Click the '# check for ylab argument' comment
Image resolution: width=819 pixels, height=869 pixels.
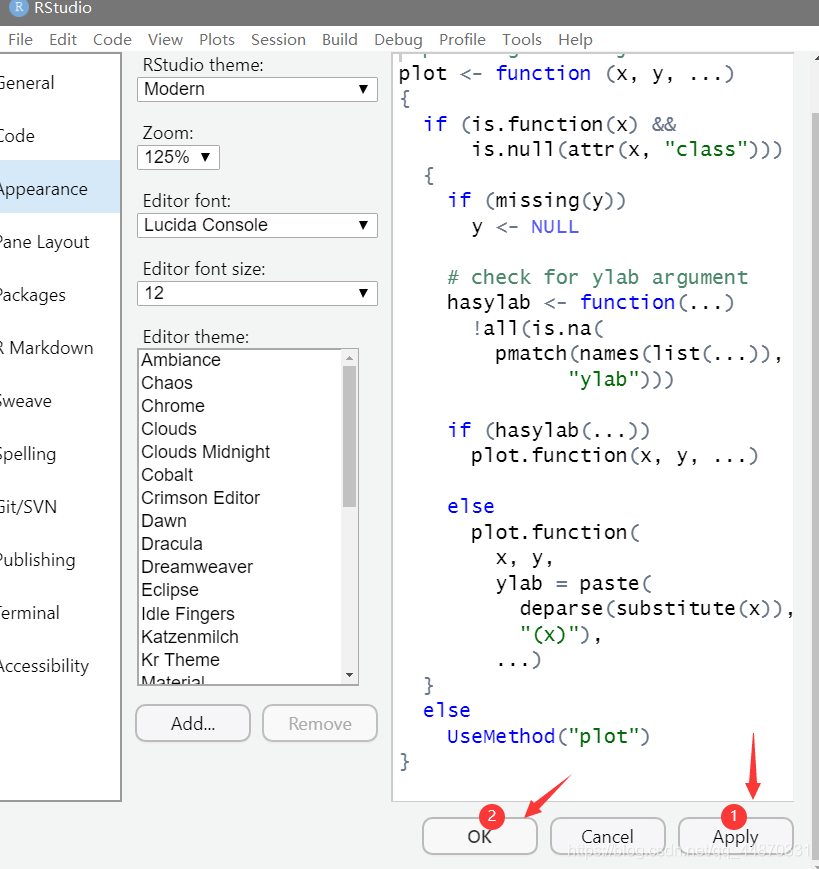click(597, 277)
